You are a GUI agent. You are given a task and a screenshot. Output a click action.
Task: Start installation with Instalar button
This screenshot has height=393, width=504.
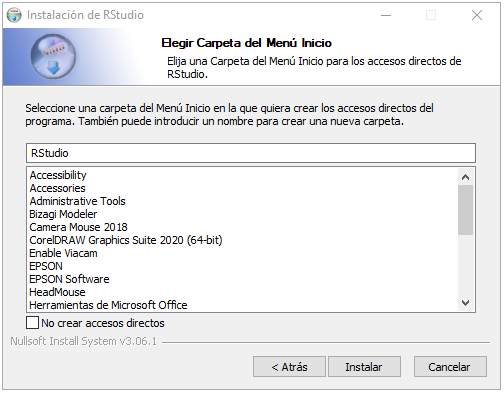click(364, 367)
